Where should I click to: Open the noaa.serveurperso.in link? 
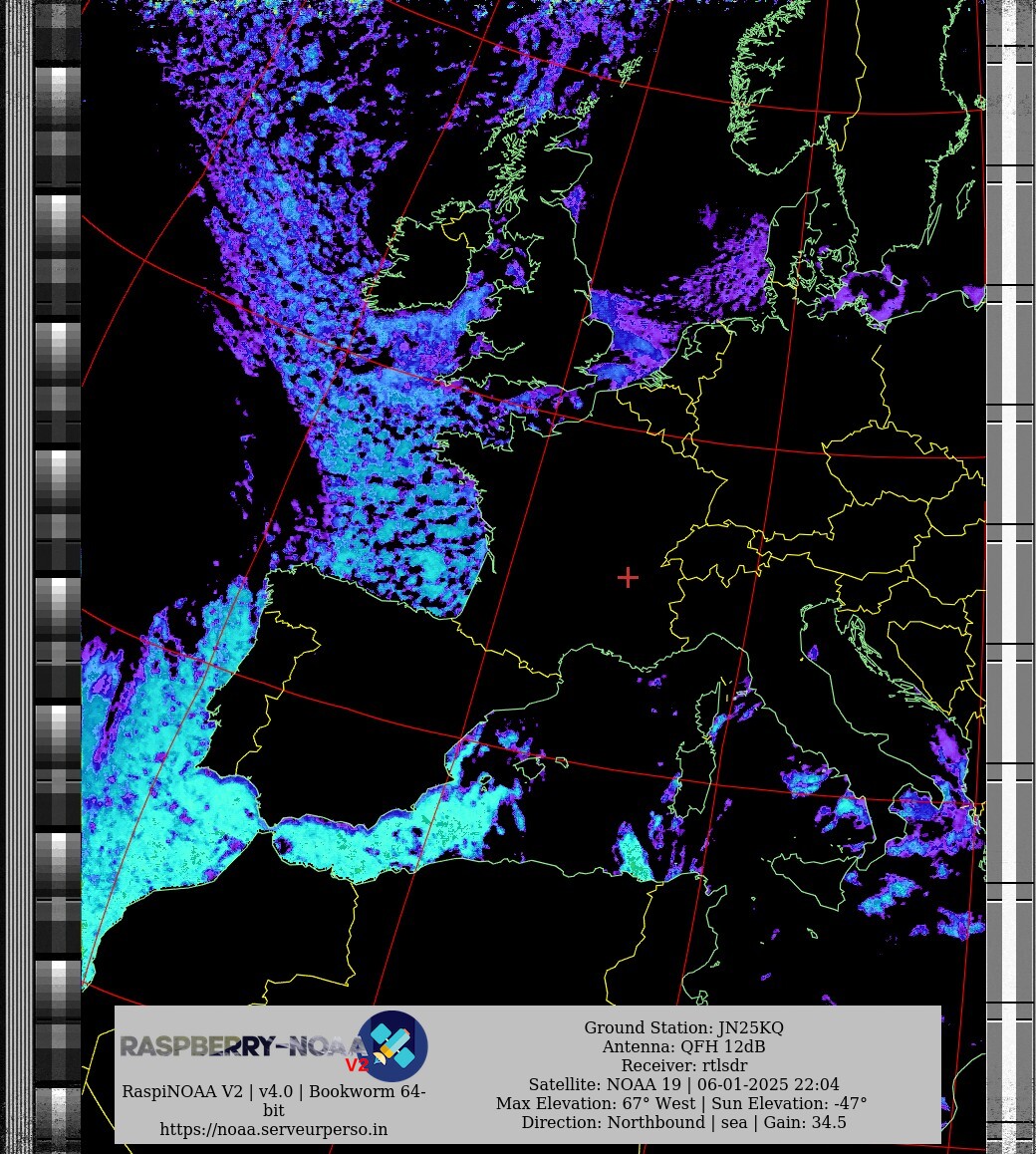(274, 1129)
